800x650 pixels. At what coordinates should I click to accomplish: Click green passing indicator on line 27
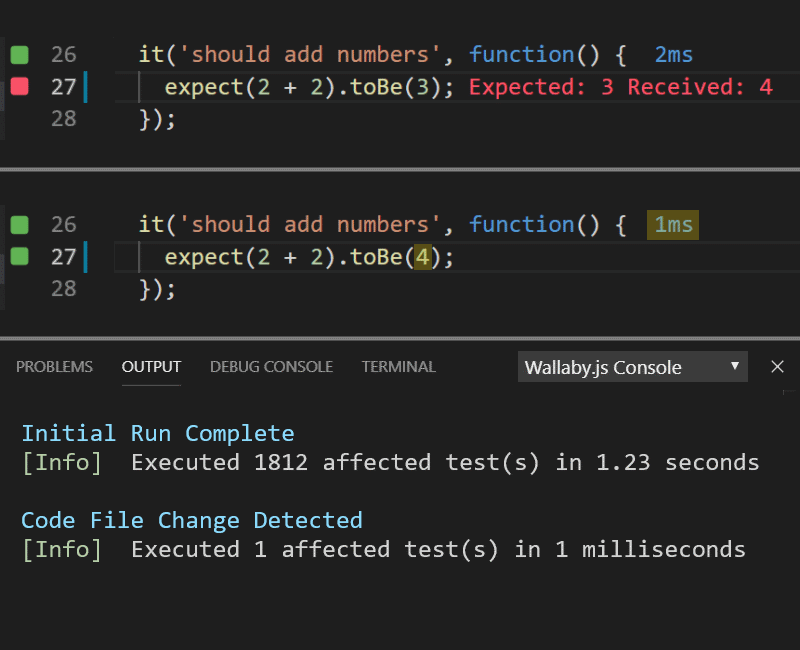tap(19, 256)
